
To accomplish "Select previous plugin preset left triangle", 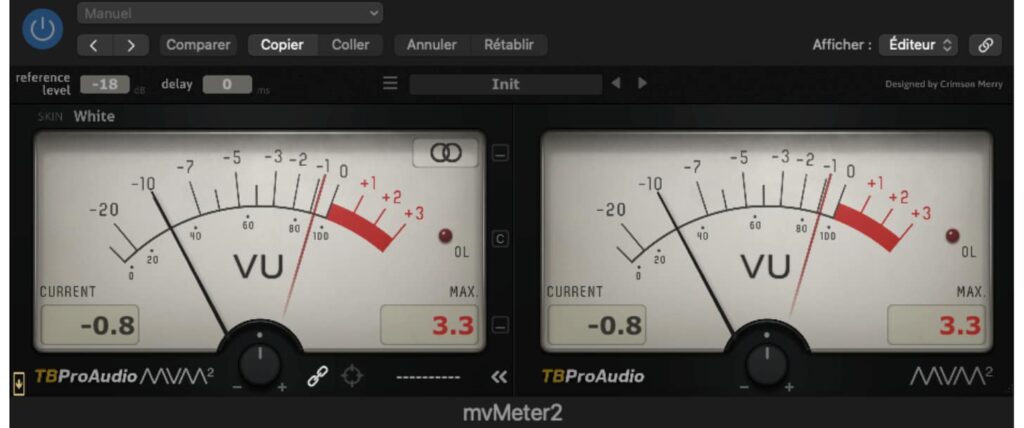I will [x=616, y=84].
